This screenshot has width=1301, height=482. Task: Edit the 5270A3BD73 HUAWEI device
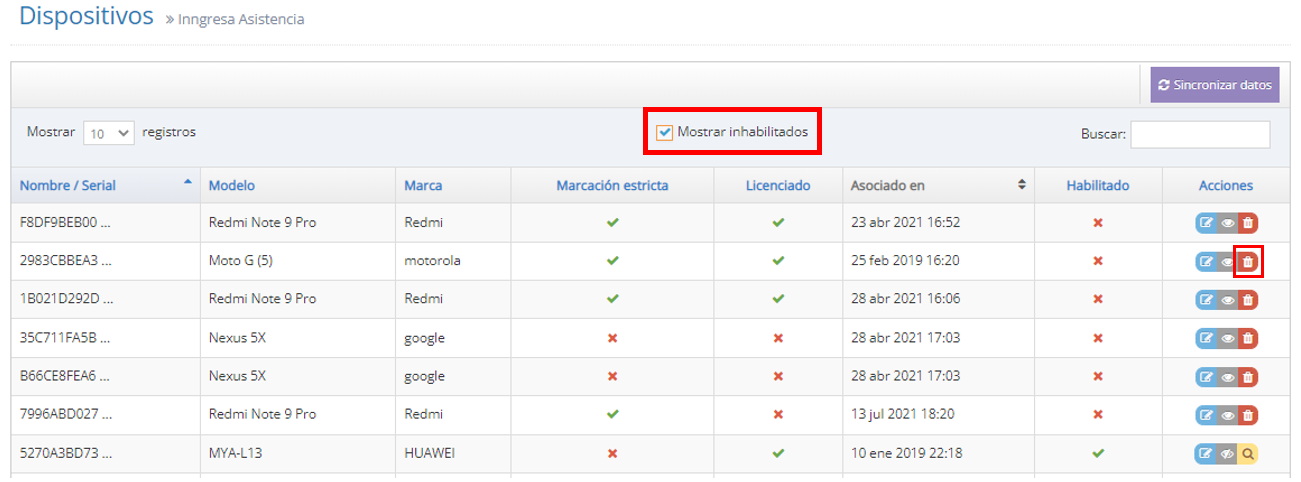click(x=1206, y=454)
